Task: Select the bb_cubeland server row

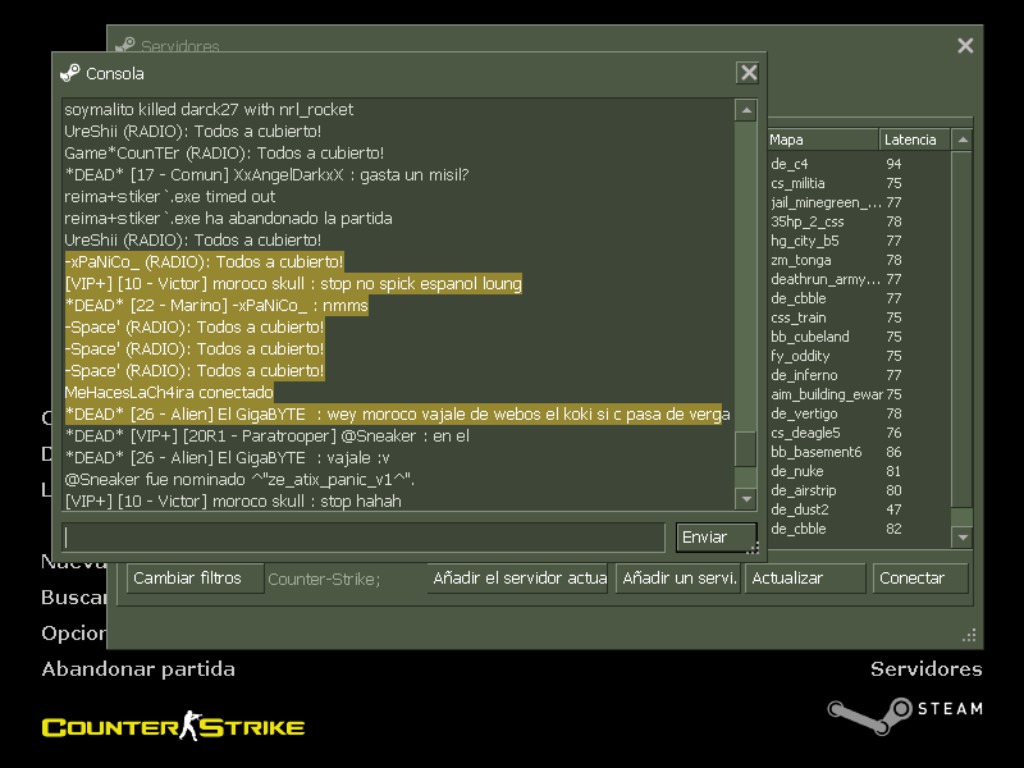Action: click(x=859, y=337)
